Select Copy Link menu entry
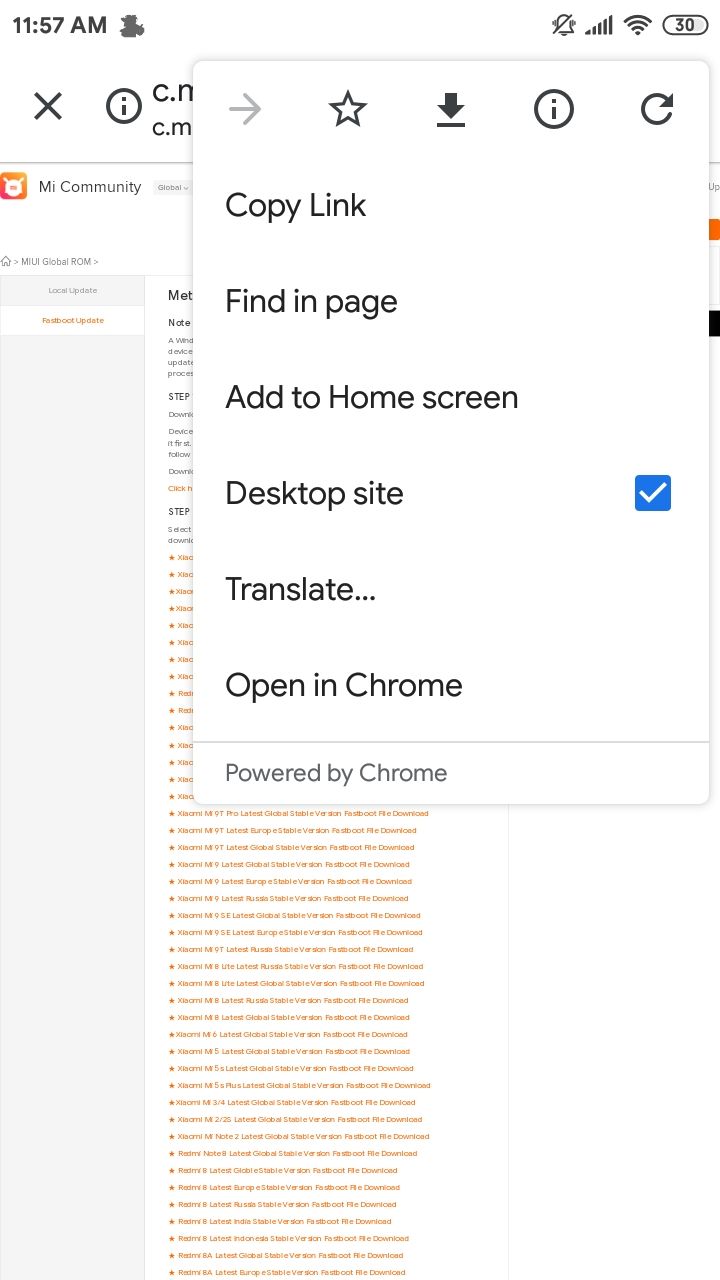720x1280 pixels. pyautogui.click(x=451, y=205)
